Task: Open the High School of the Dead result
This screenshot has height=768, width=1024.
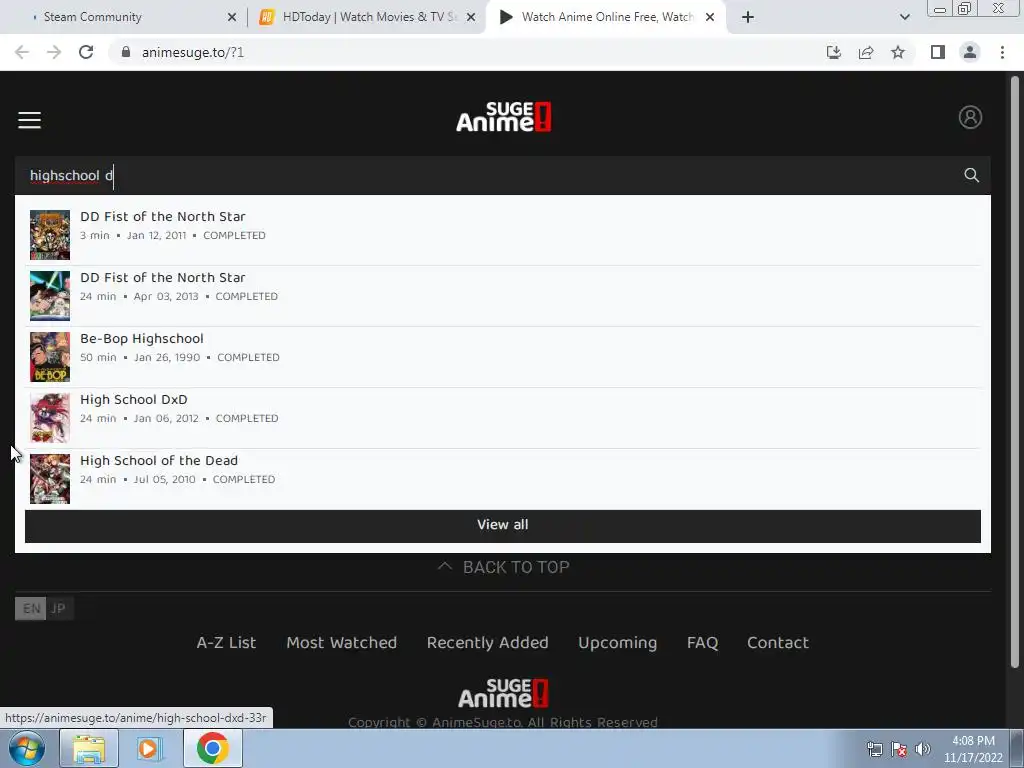Action: 503,479
